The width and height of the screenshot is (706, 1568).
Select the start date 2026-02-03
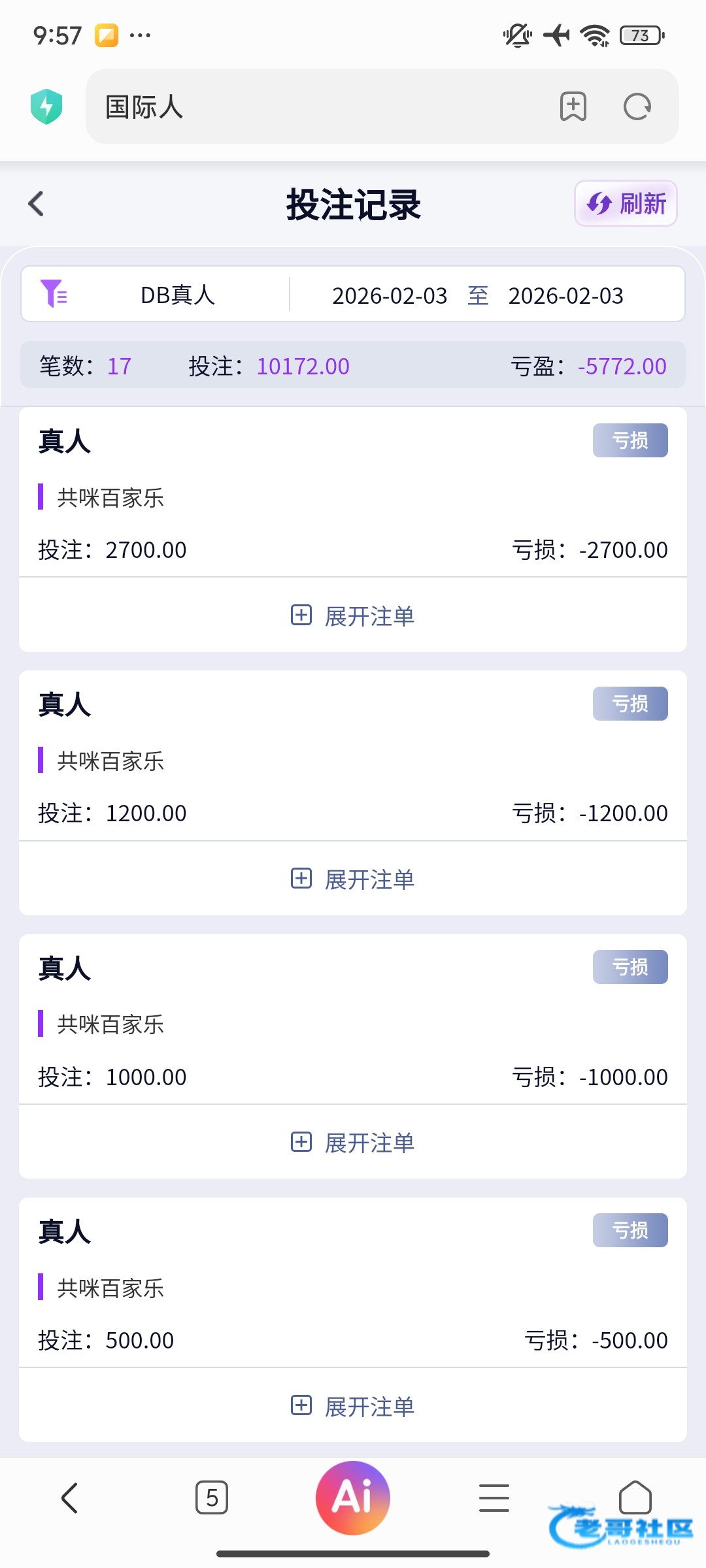click(x=390, y=296)
